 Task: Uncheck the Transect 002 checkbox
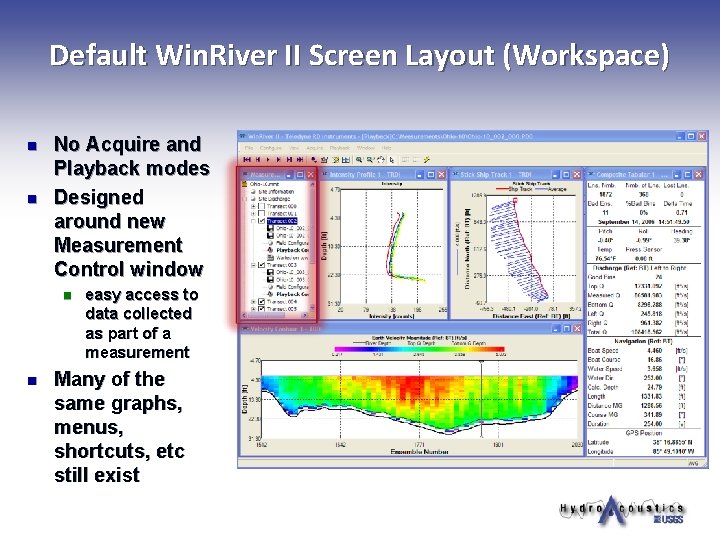tap(261, 221)
